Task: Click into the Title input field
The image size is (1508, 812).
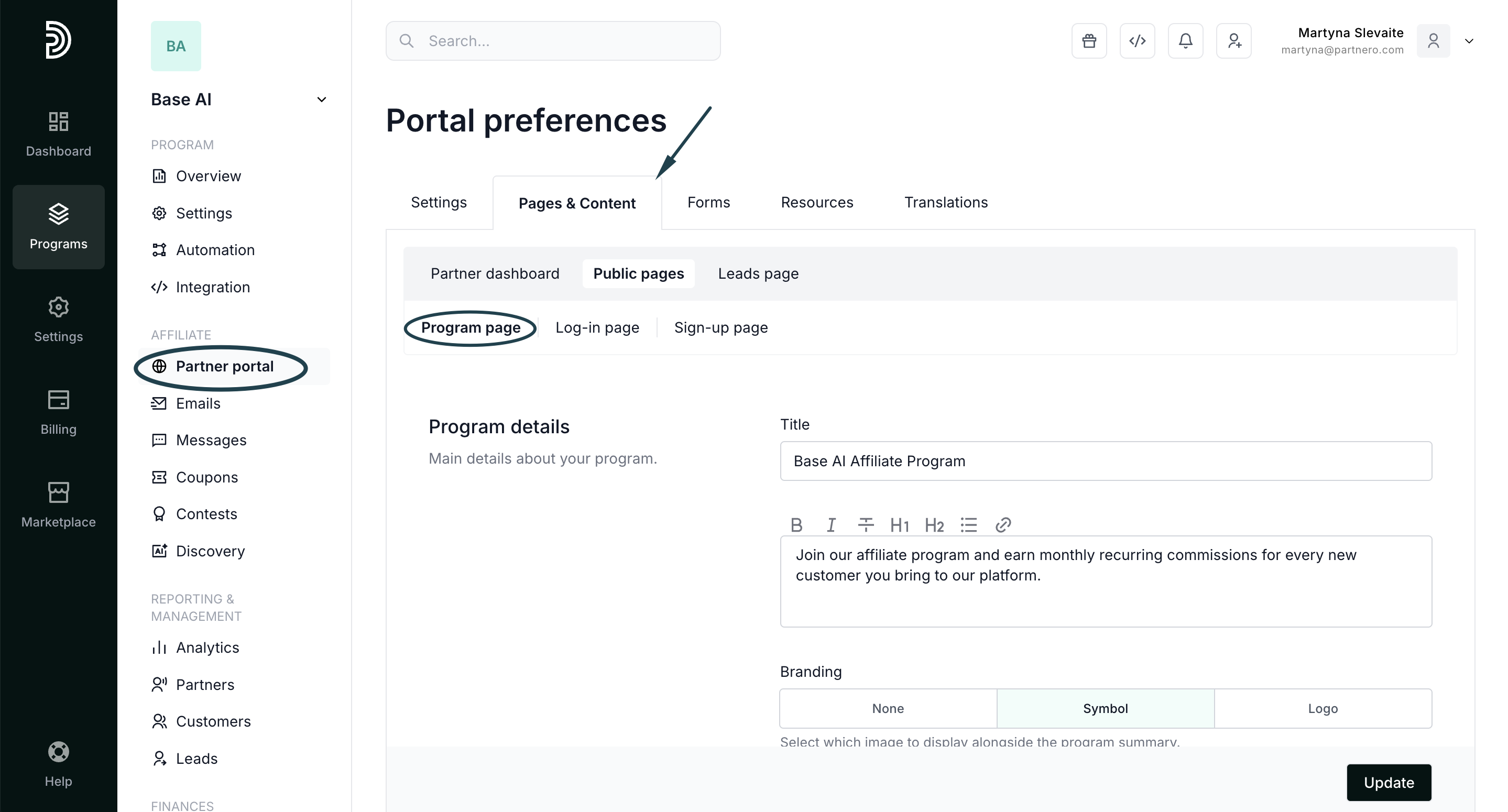Action: pos(1105,462)
